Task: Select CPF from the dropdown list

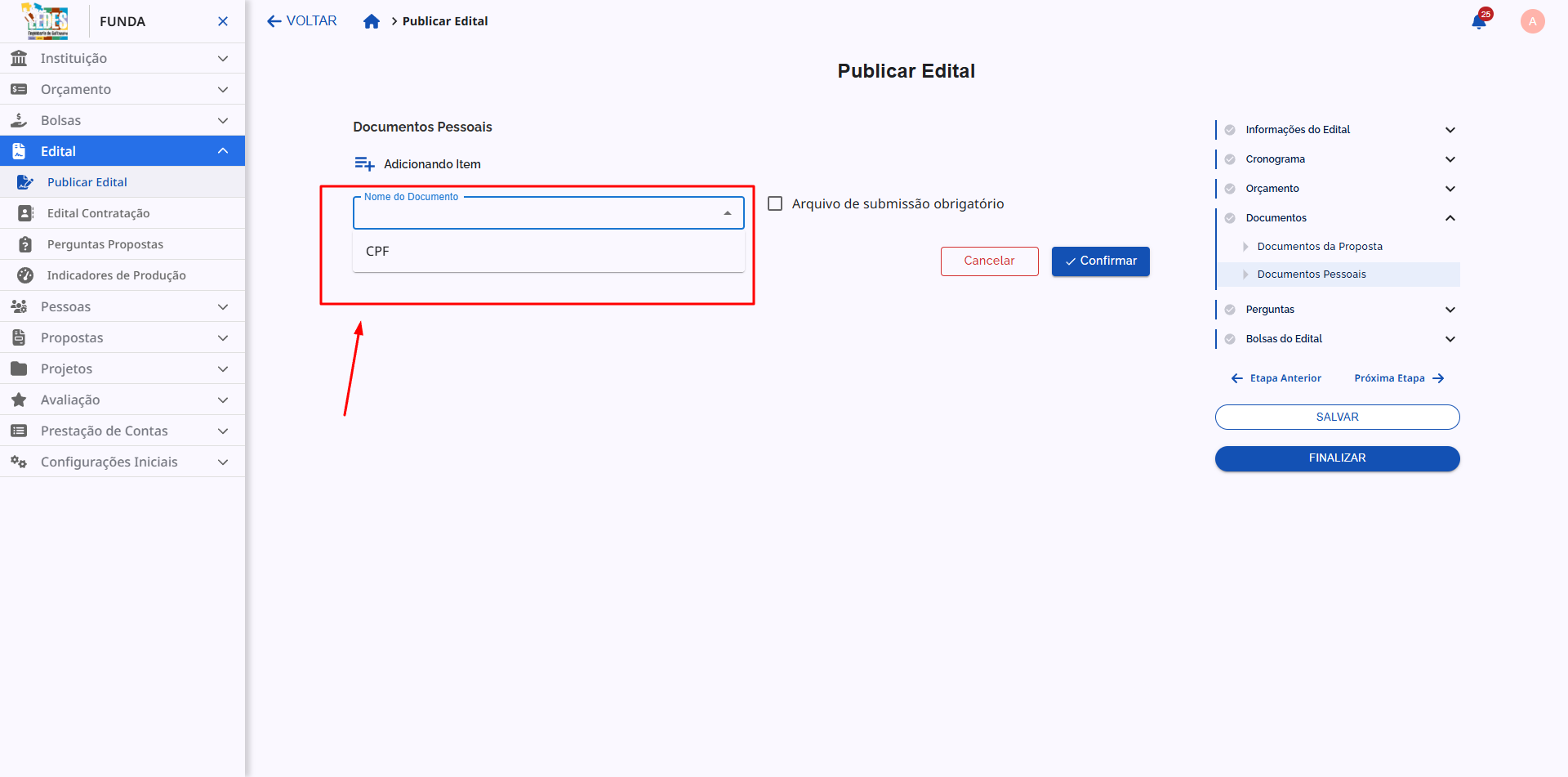Action: 378,251
